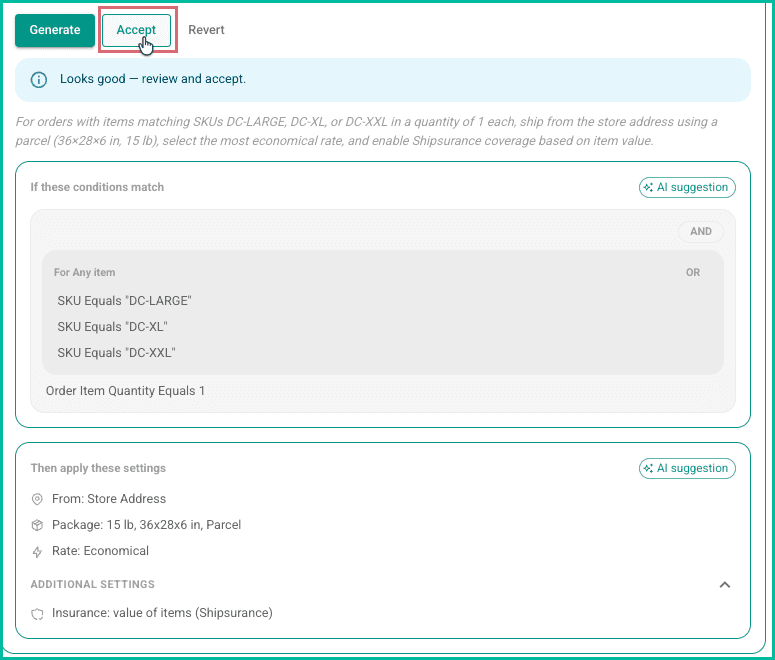Click the 'For Any item' label
This screenshot has height=660, width=775.
pos(85,272)
